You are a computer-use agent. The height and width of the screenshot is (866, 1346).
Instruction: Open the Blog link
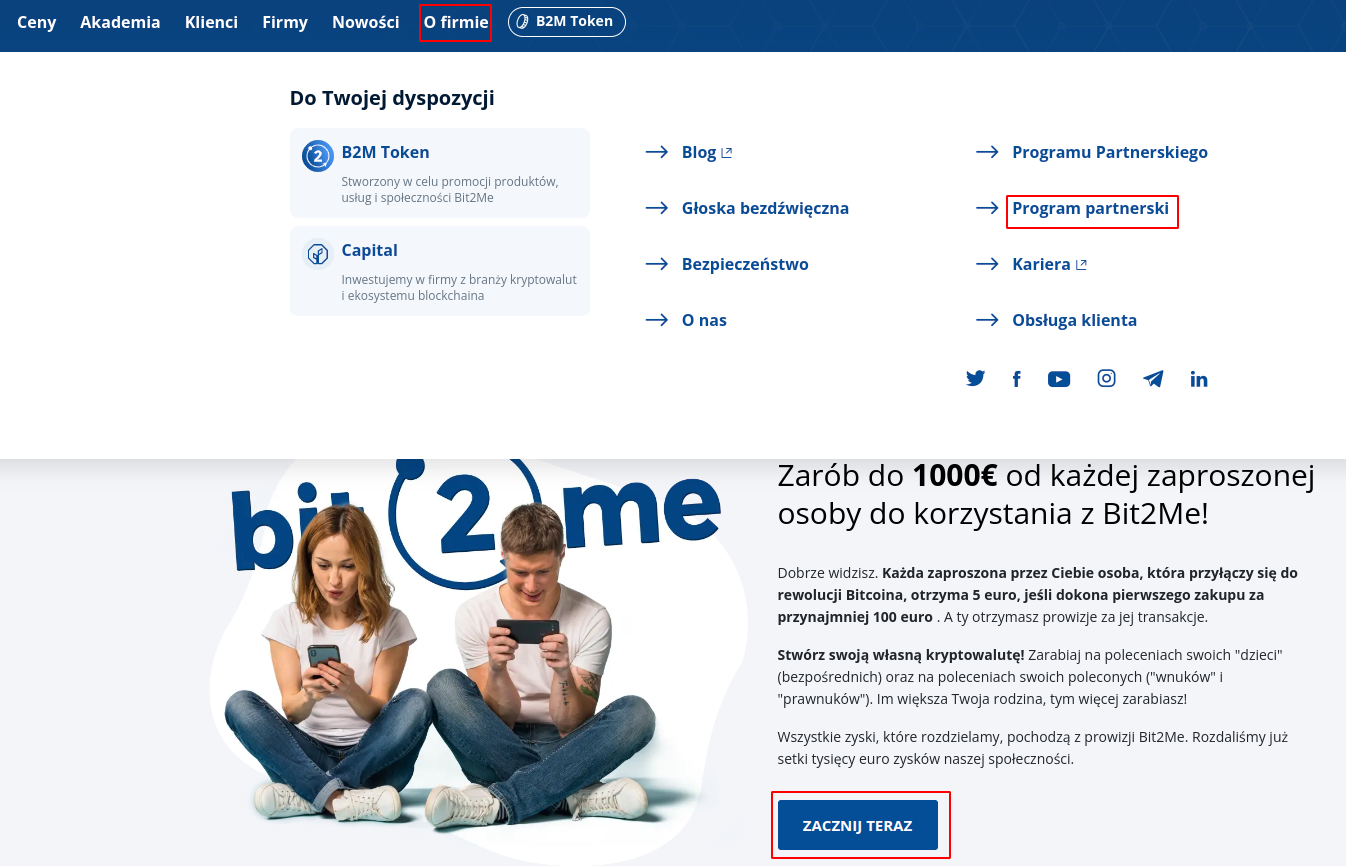coord(699,152)
